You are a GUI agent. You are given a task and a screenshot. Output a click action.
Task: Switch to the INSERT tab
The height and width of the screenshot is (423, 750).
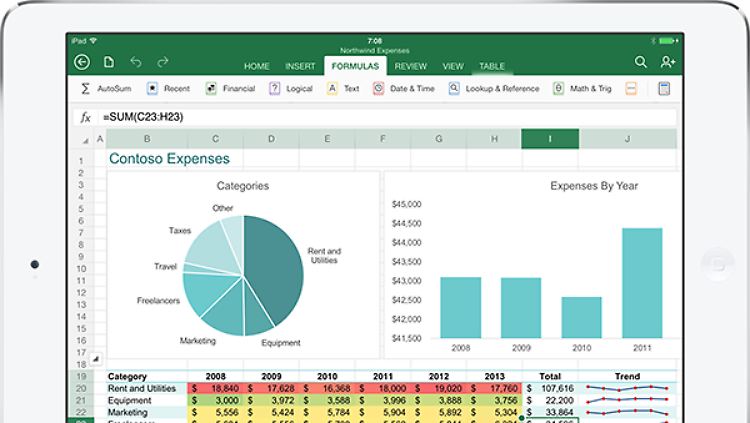click(x=300, y=67)
